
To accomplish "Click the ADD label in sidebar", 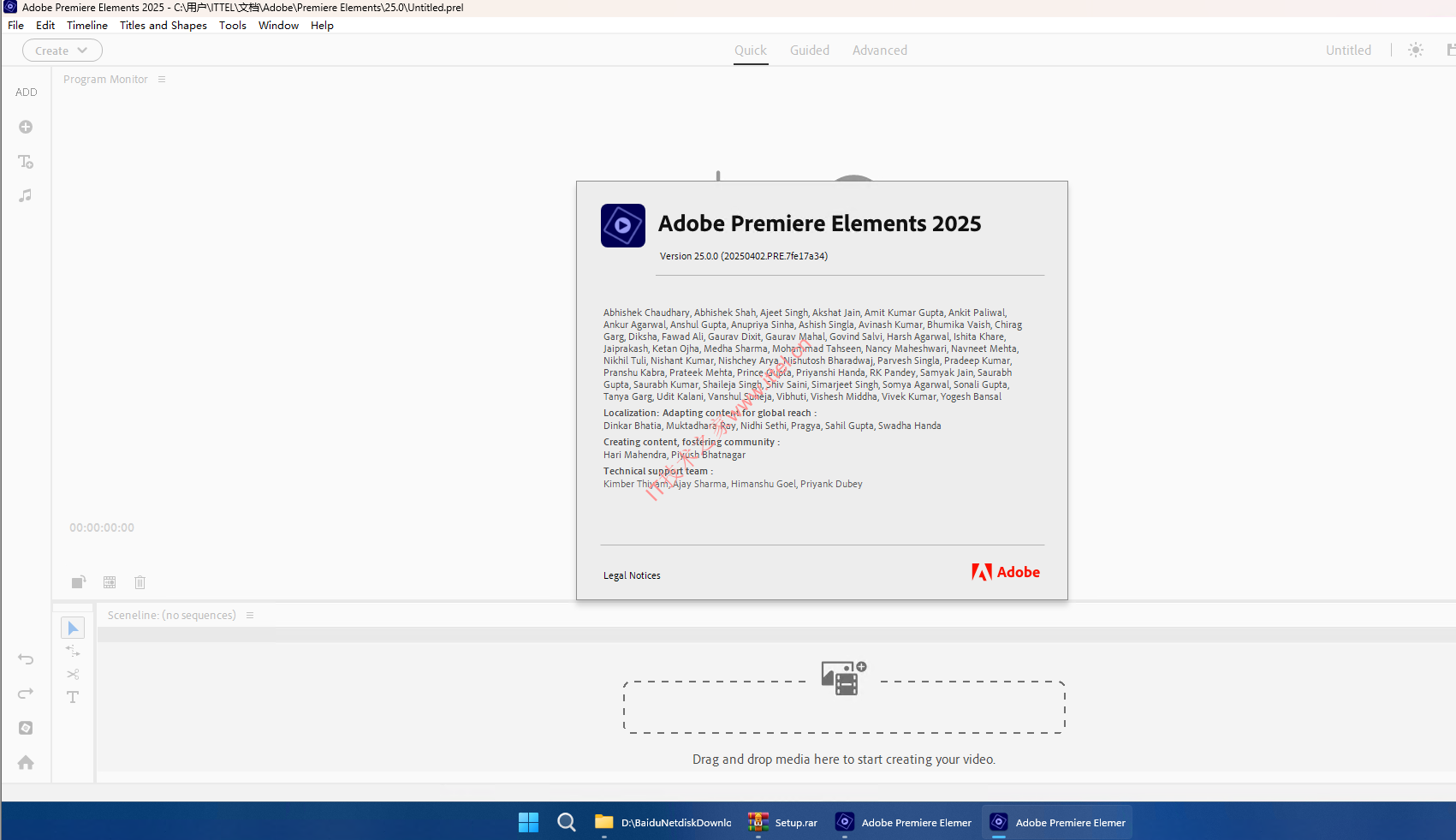I will pyautogui.click(x=27, y=92).
